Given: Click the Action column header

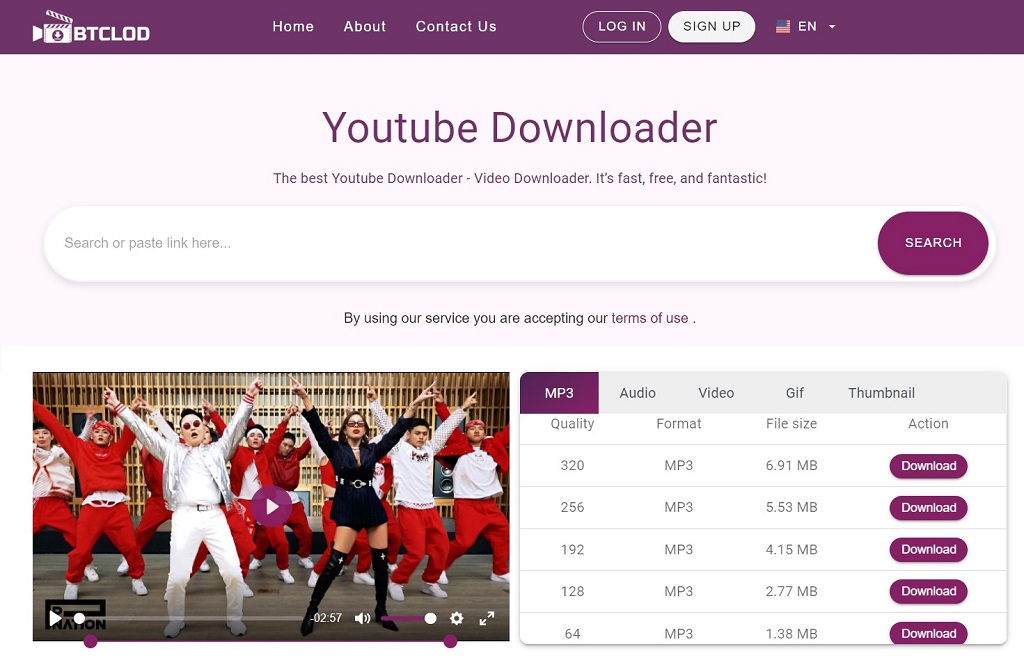Looking at the screenshot, I should (x=928, y=424).
